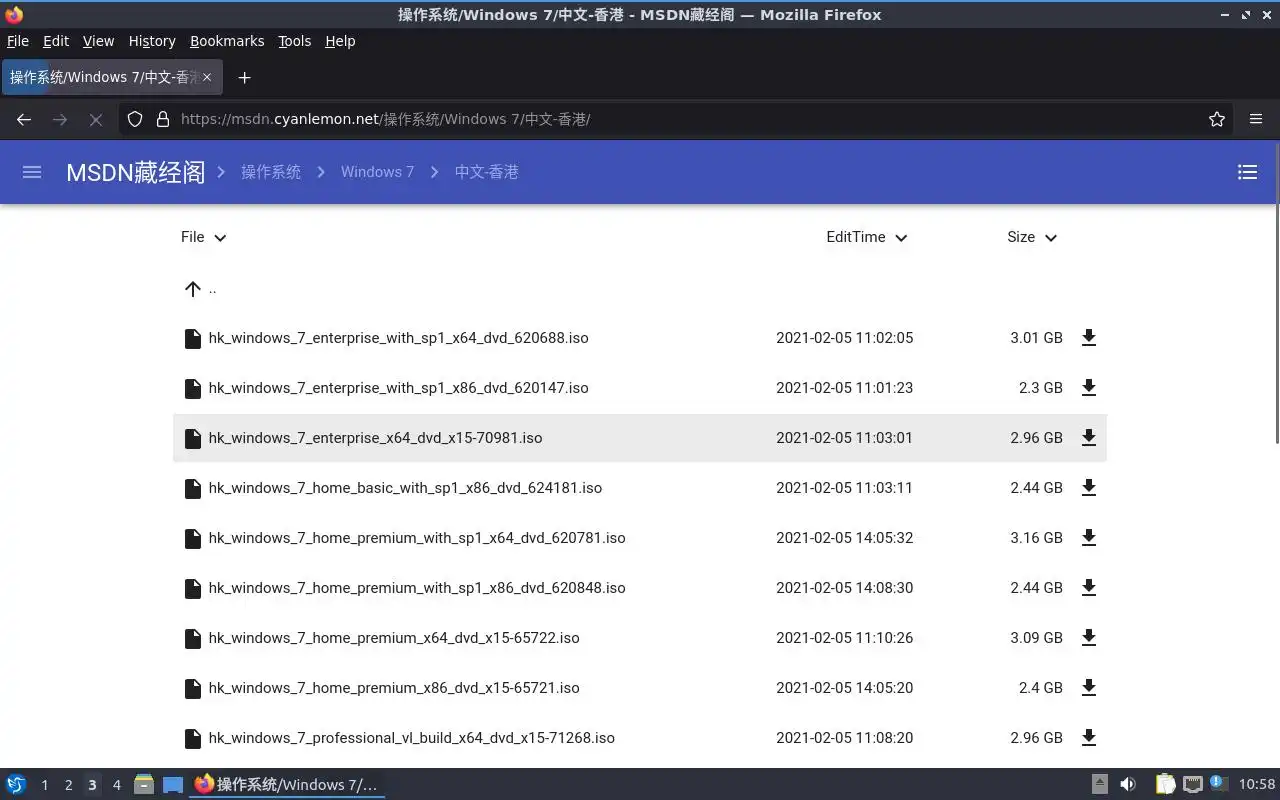The height and width of the screenshot is (800, 1280).
Task: Navigate to 操作系统 breadcrumb
Action: tap(271, 172)
